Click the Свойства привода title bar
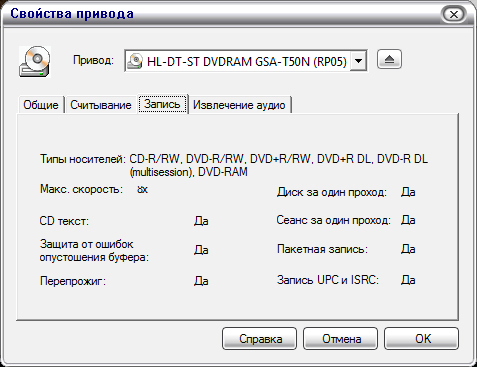477x367 pixels. click(220, 14)
